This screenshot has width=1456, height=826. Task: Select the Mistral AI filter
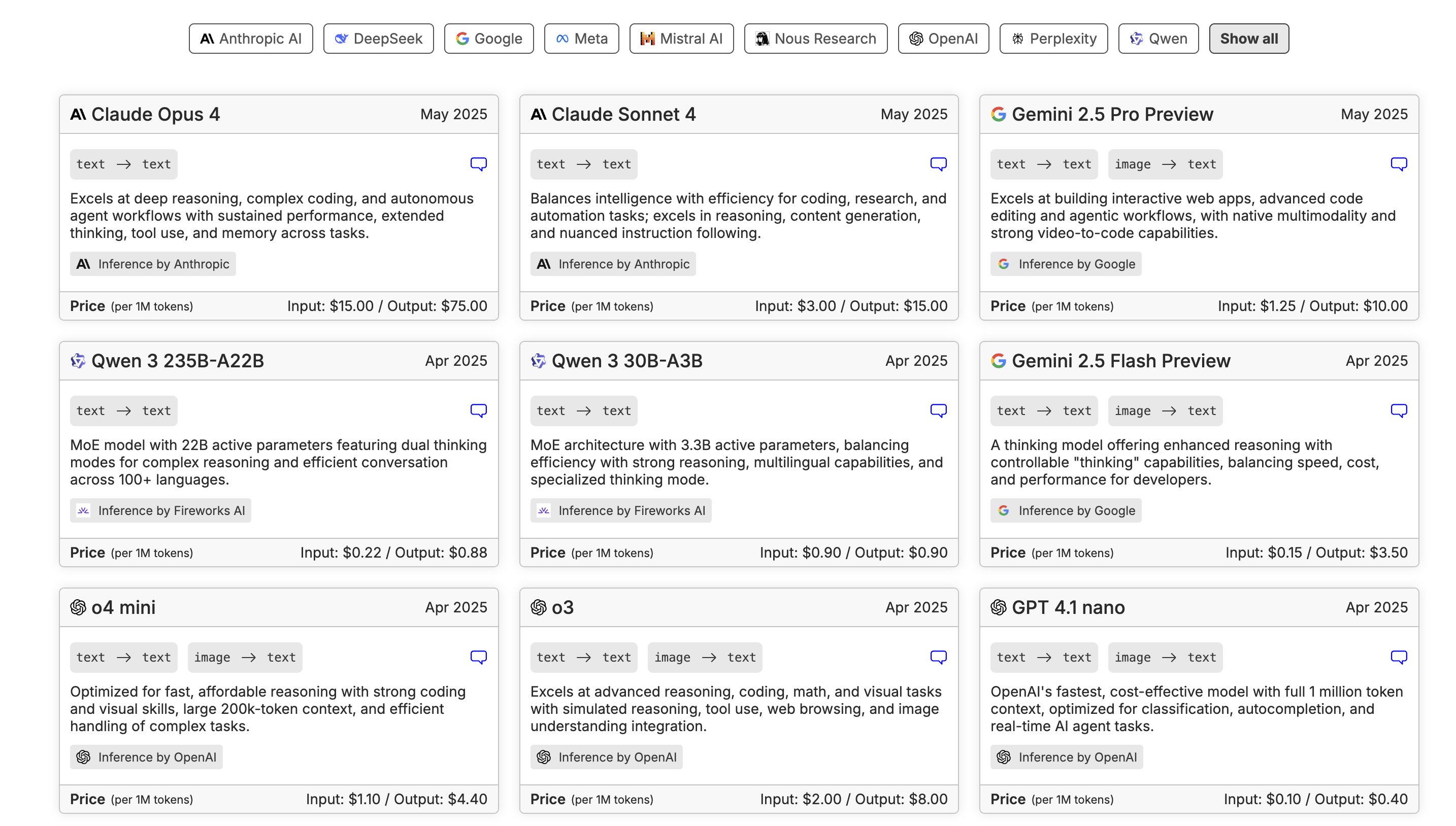(x=681, y=39)
